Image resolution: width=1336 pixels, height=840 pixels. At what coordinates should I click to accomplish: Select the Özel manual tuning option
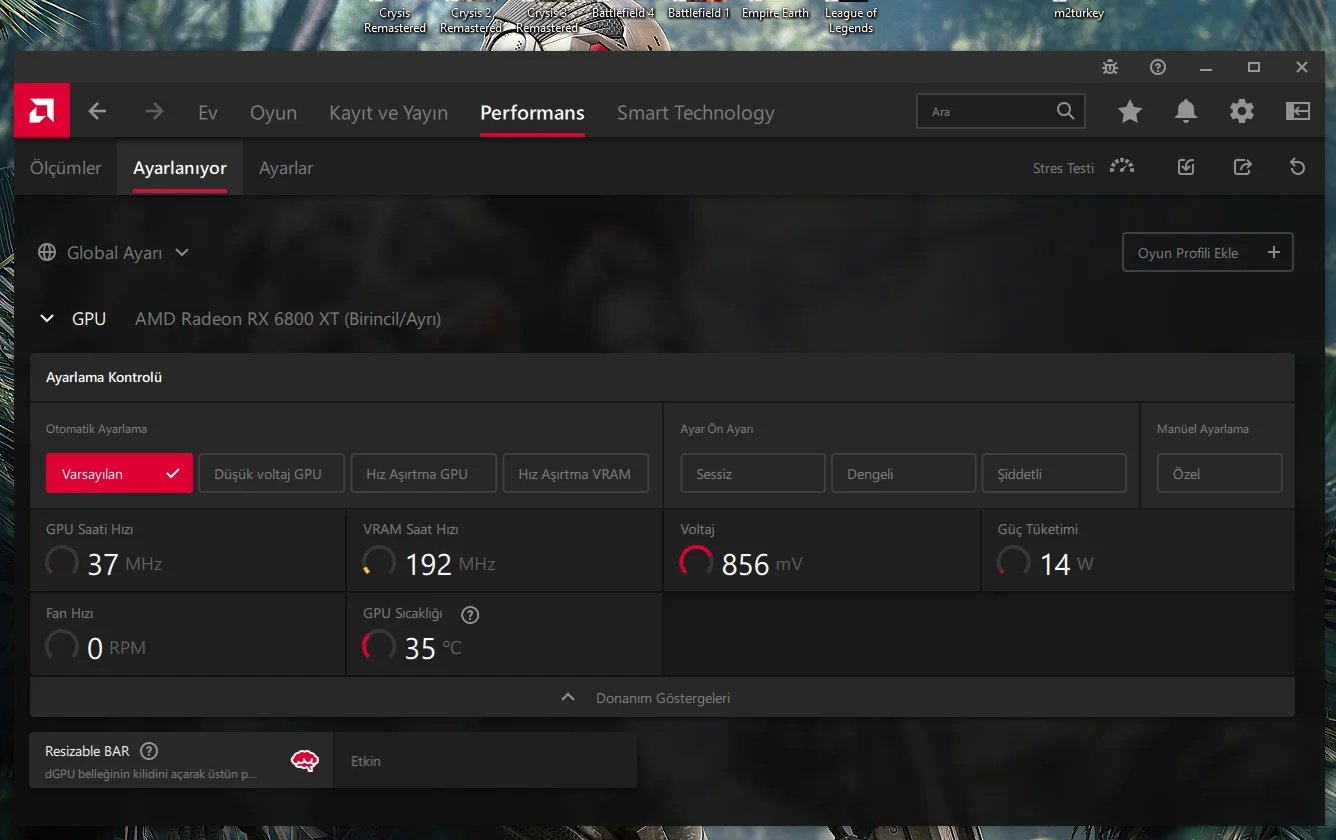[1220, 473]
